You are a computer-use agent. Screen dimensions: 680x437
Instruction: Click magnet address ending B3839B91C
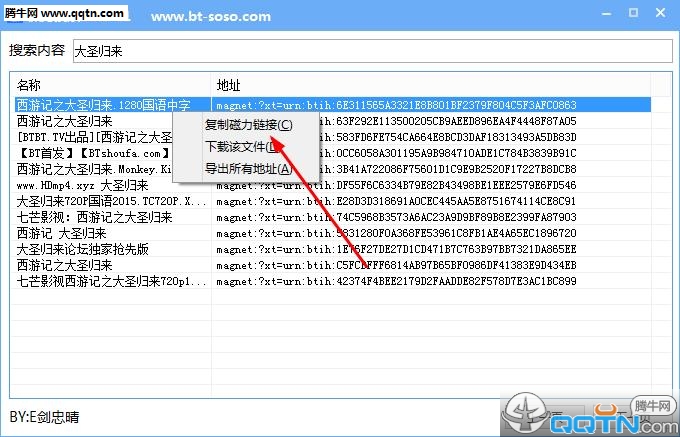[448, 153]
